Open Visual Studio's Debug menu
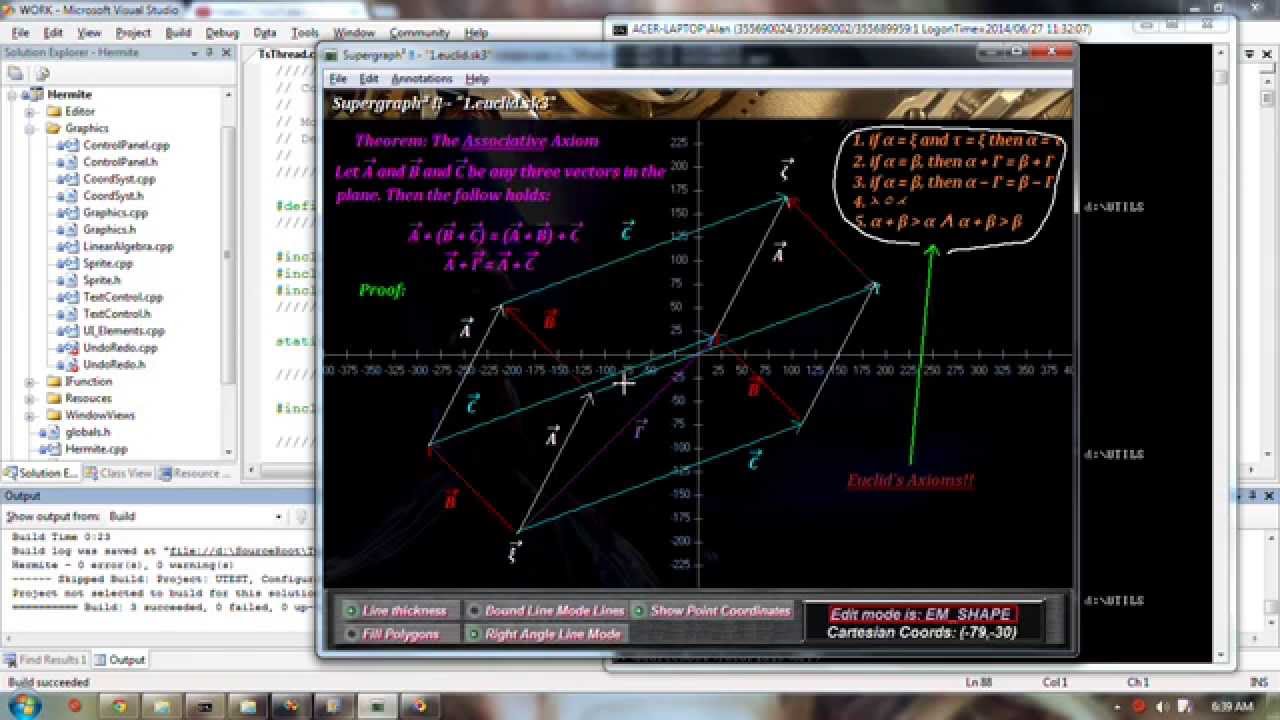The width and height of the screenshot is (1280, 720). point(222,33)
